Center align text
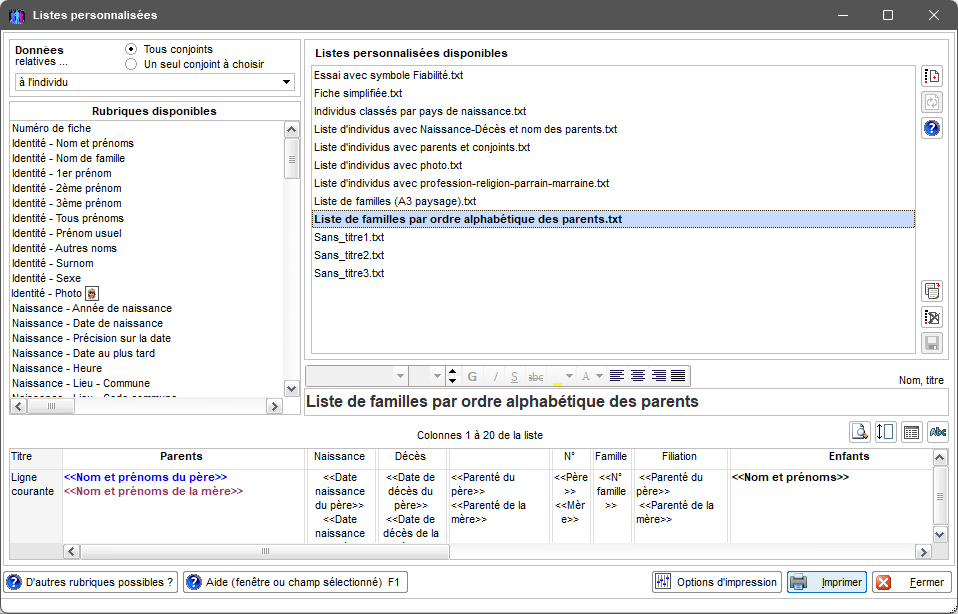The image size is (958, 614). (638, 376)
